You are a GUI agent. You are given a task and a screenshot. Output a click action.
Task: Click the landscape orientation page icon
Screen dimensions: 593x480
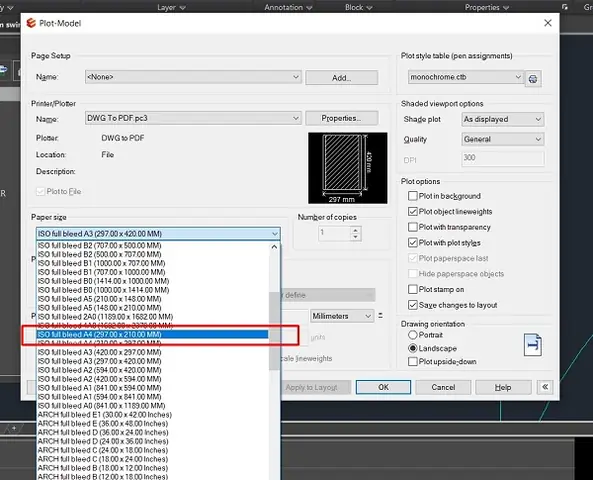533,345
